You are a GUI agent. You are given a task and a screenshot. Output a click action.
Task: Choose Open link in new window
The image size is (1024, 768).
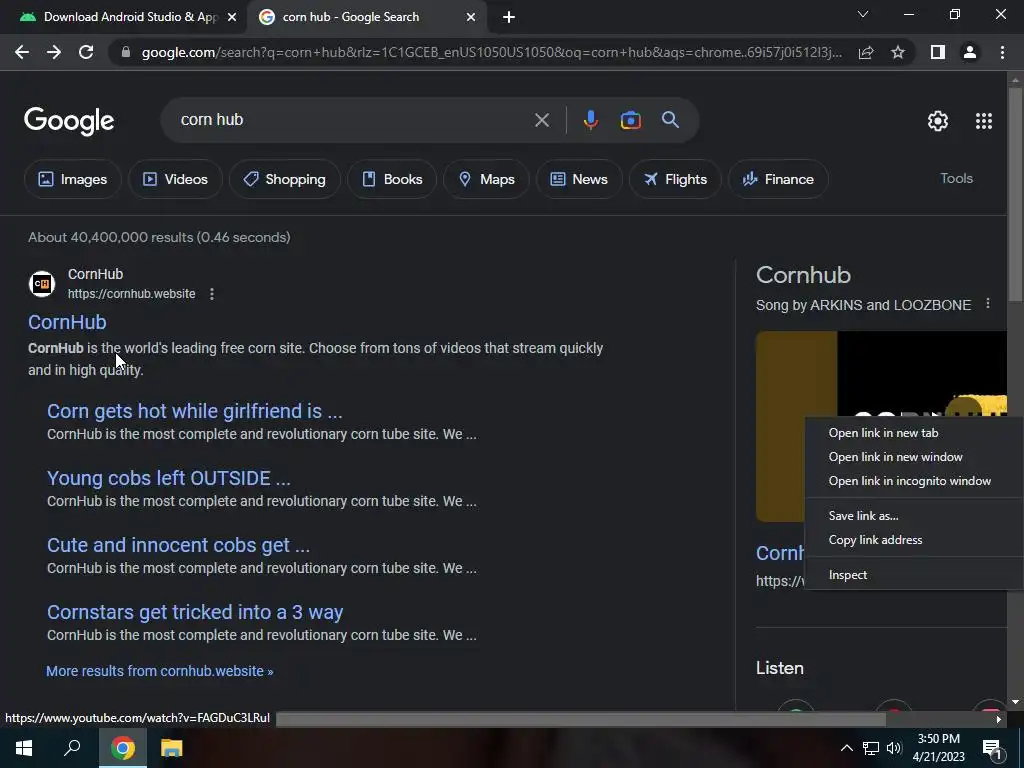click(914, 457)
